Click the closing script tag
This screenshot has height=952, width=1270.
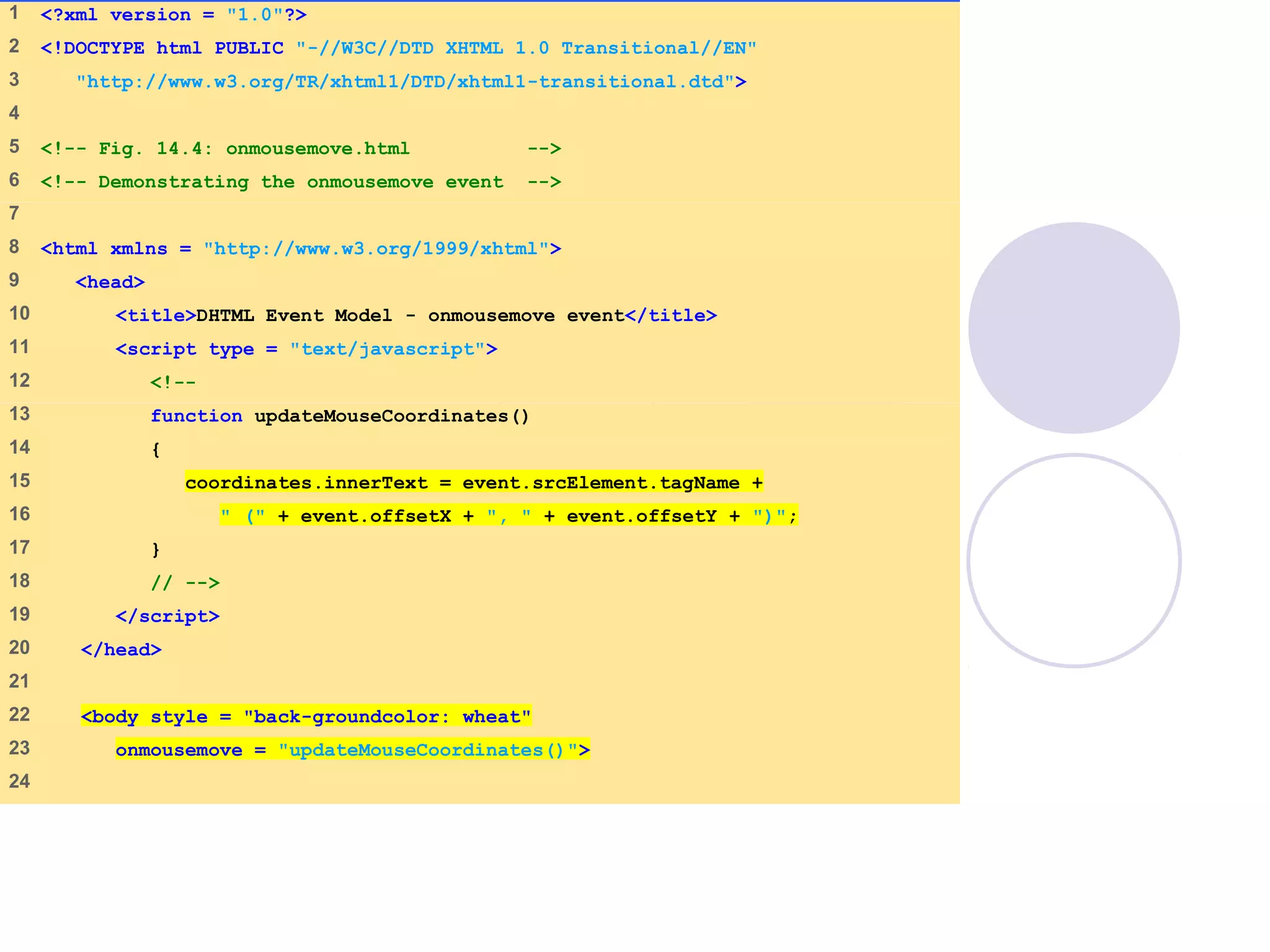point(167,617)
